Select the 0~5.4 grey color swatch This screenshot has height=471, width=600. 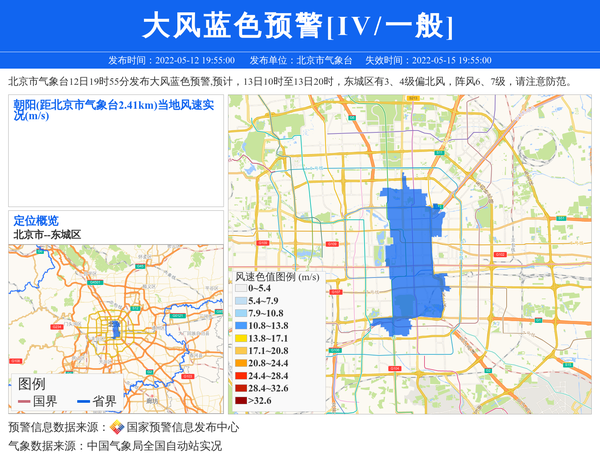pos(241,288)
